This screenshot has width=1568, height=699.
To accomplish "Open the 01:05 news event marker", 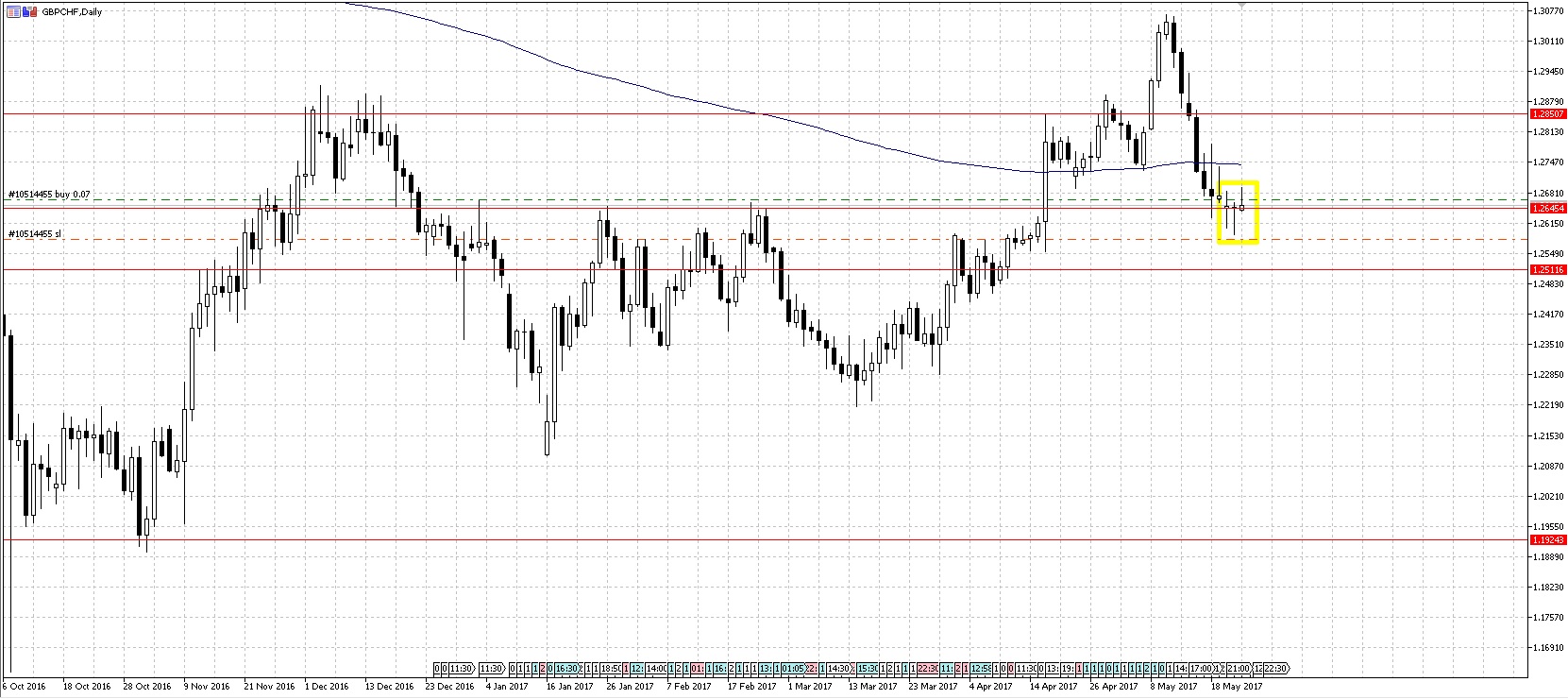I will coord(793,669).
